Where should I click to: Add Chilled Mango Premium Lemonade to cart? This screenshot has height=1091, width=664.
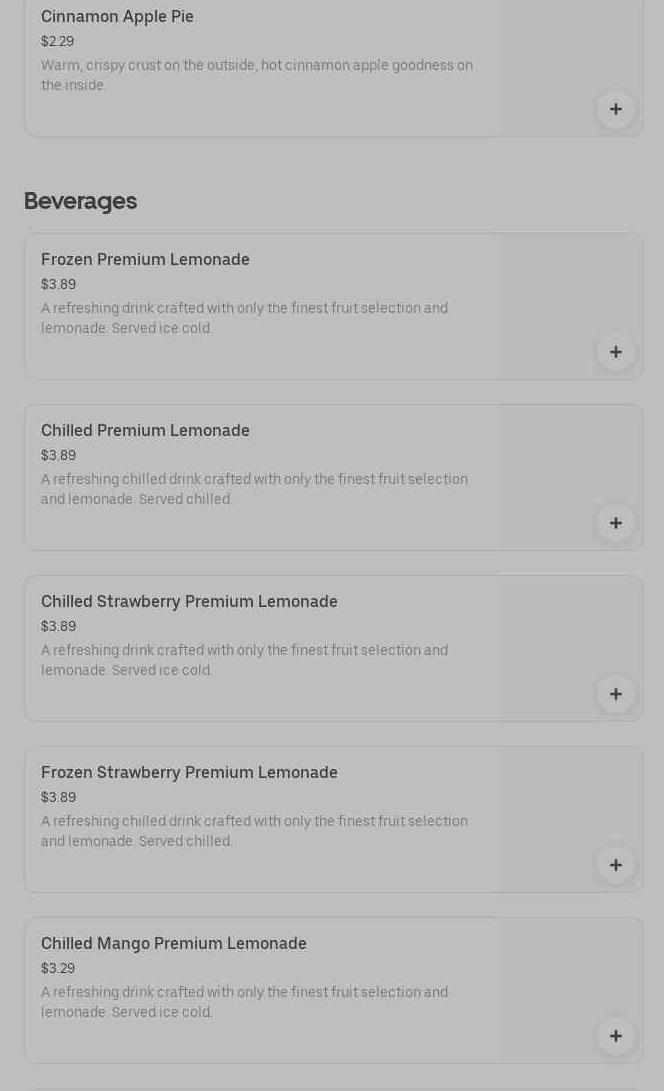pos(615,1036)
